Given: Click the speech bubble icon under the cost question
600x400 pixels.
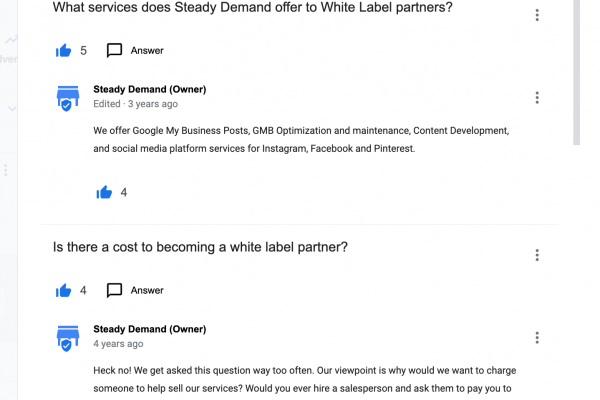Looking at the screenshot, I should [114, 290].
